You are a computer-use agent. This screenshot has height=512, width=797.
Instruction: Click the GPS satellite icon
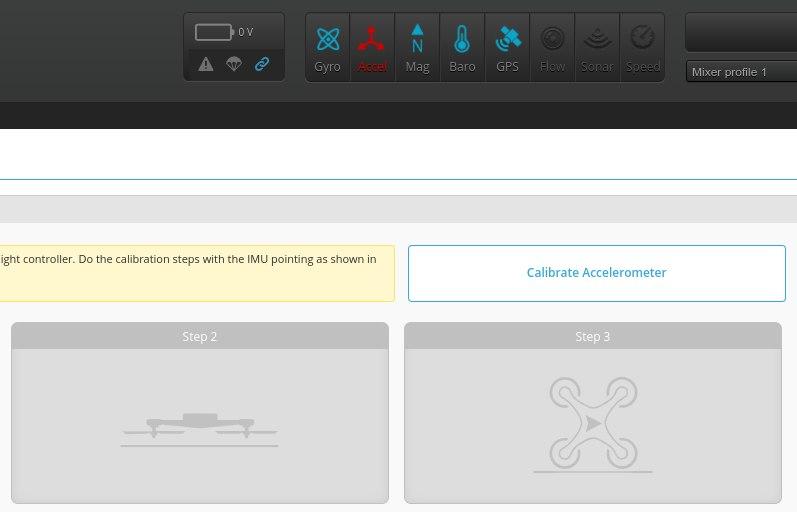tap(507, 47)
